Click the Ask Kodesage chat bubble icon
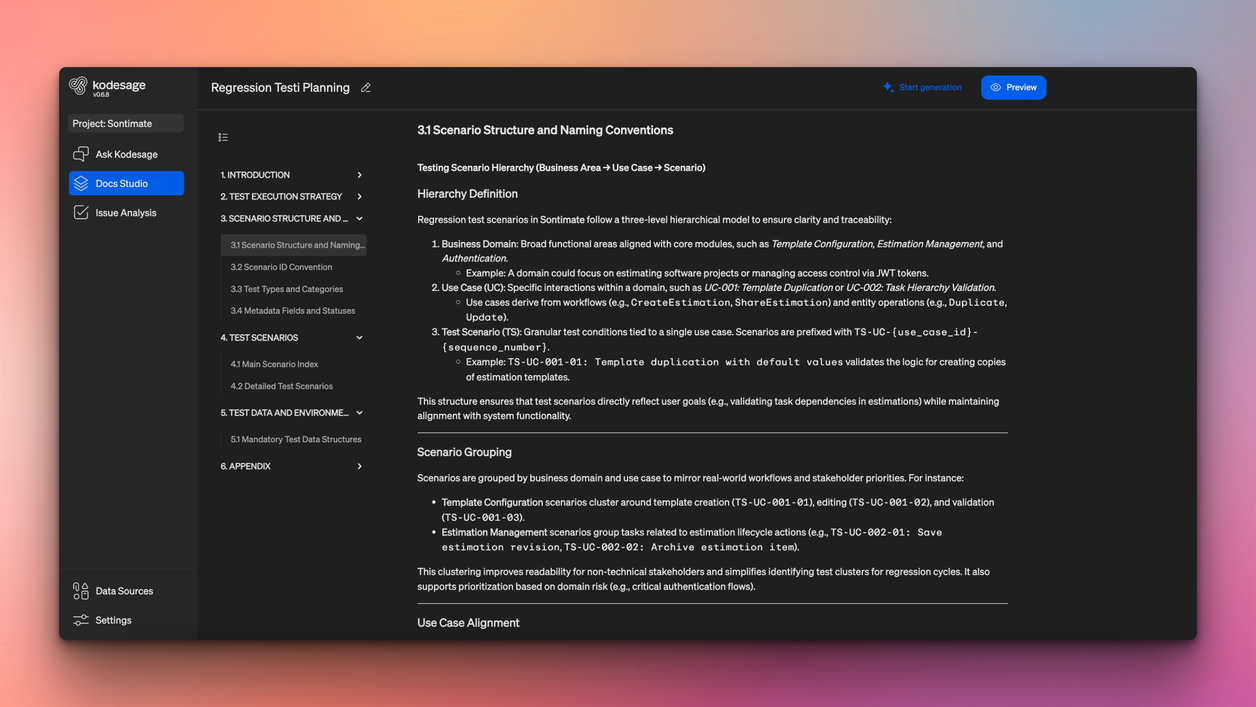 [82, 154]
